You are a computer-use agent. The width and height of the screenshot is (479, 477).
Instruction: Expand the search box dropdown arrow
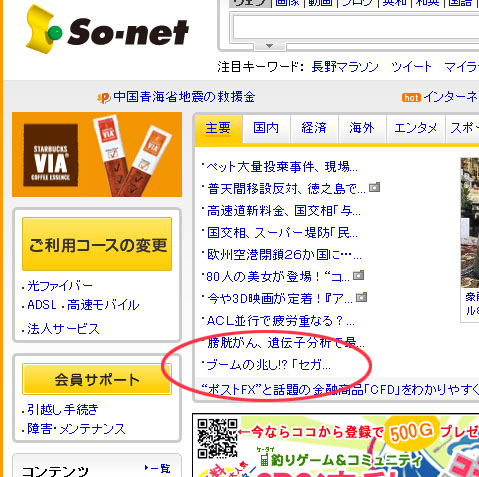tap(270, 46)
